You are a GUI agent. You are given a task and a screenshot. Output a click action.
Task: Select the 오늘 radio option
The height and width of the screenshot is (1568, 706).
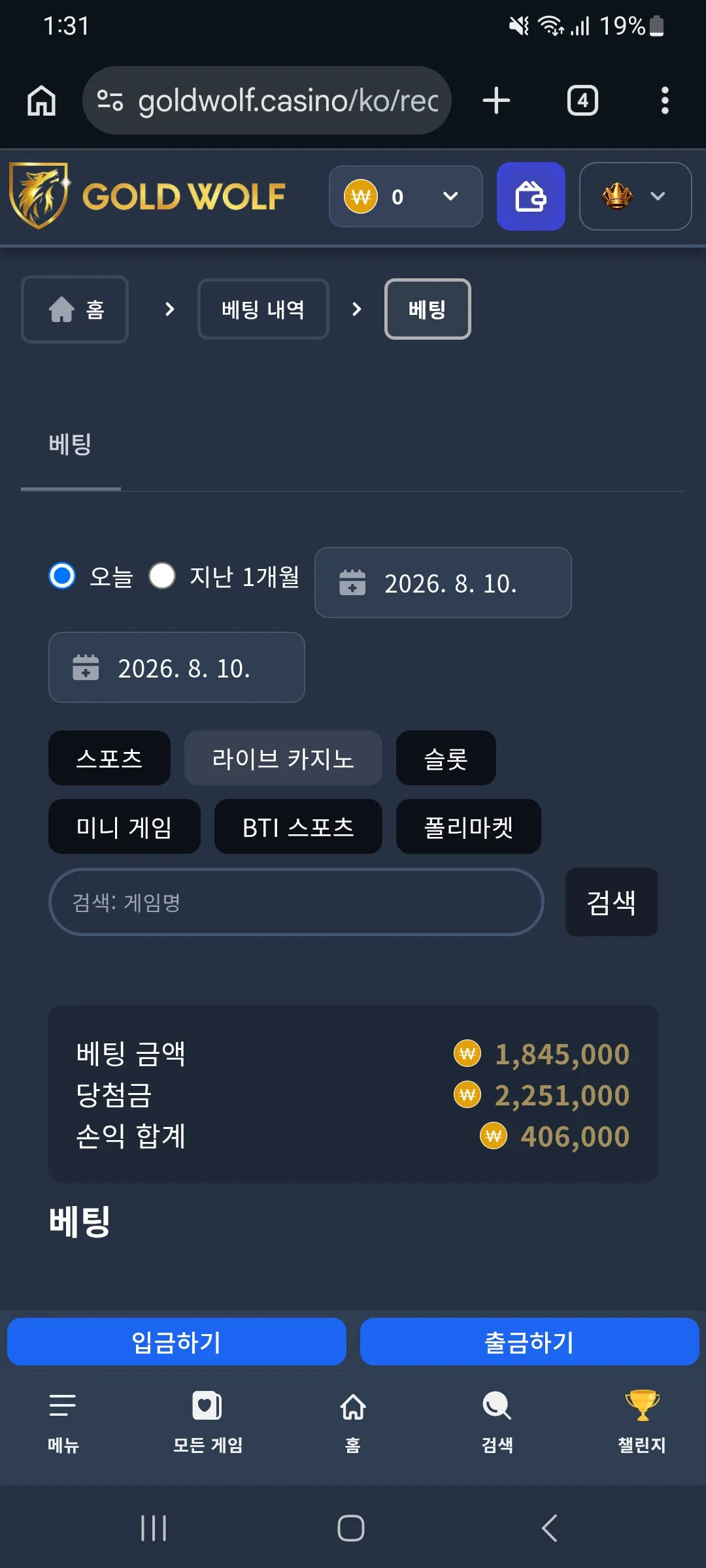(x=62, y=576)
